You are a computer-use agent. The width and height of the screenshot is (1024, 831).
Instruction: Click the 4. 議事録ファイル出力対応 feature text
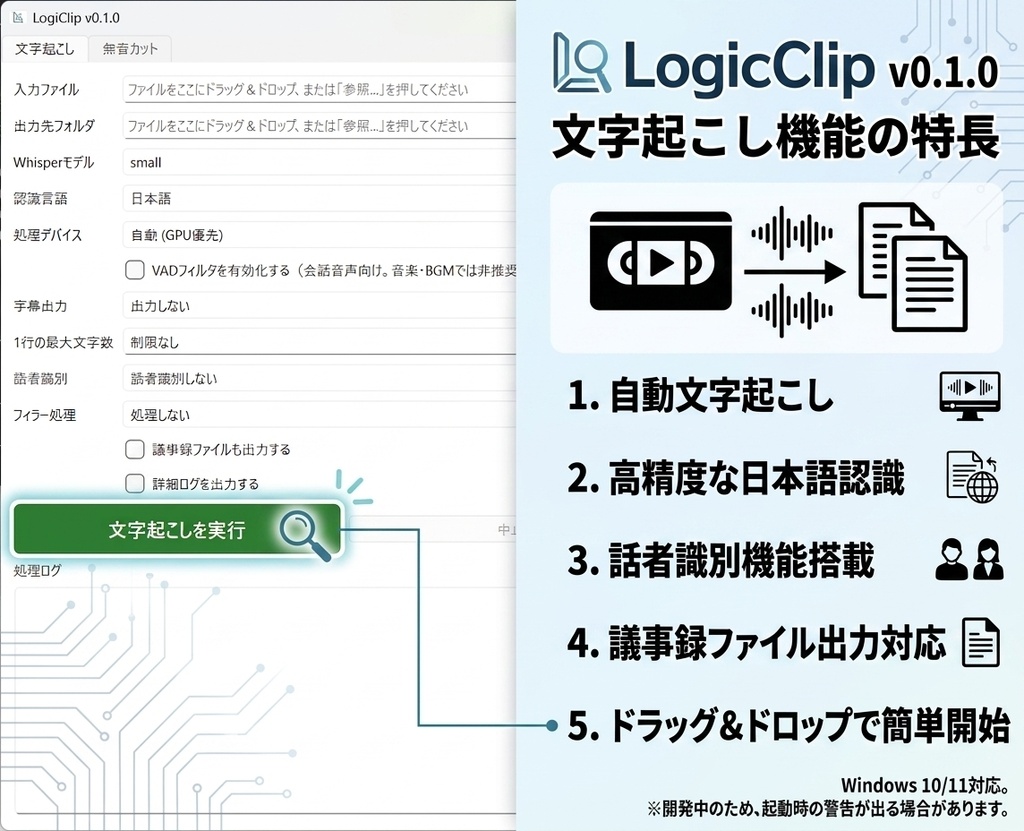coord(757,642)
